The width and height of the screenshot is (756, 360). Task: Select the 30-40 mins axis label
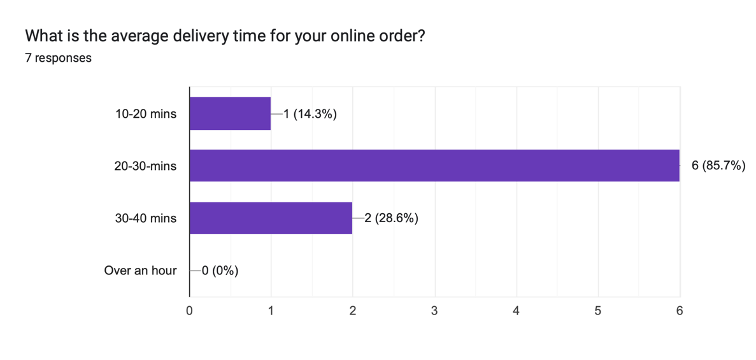click(146, 218)
